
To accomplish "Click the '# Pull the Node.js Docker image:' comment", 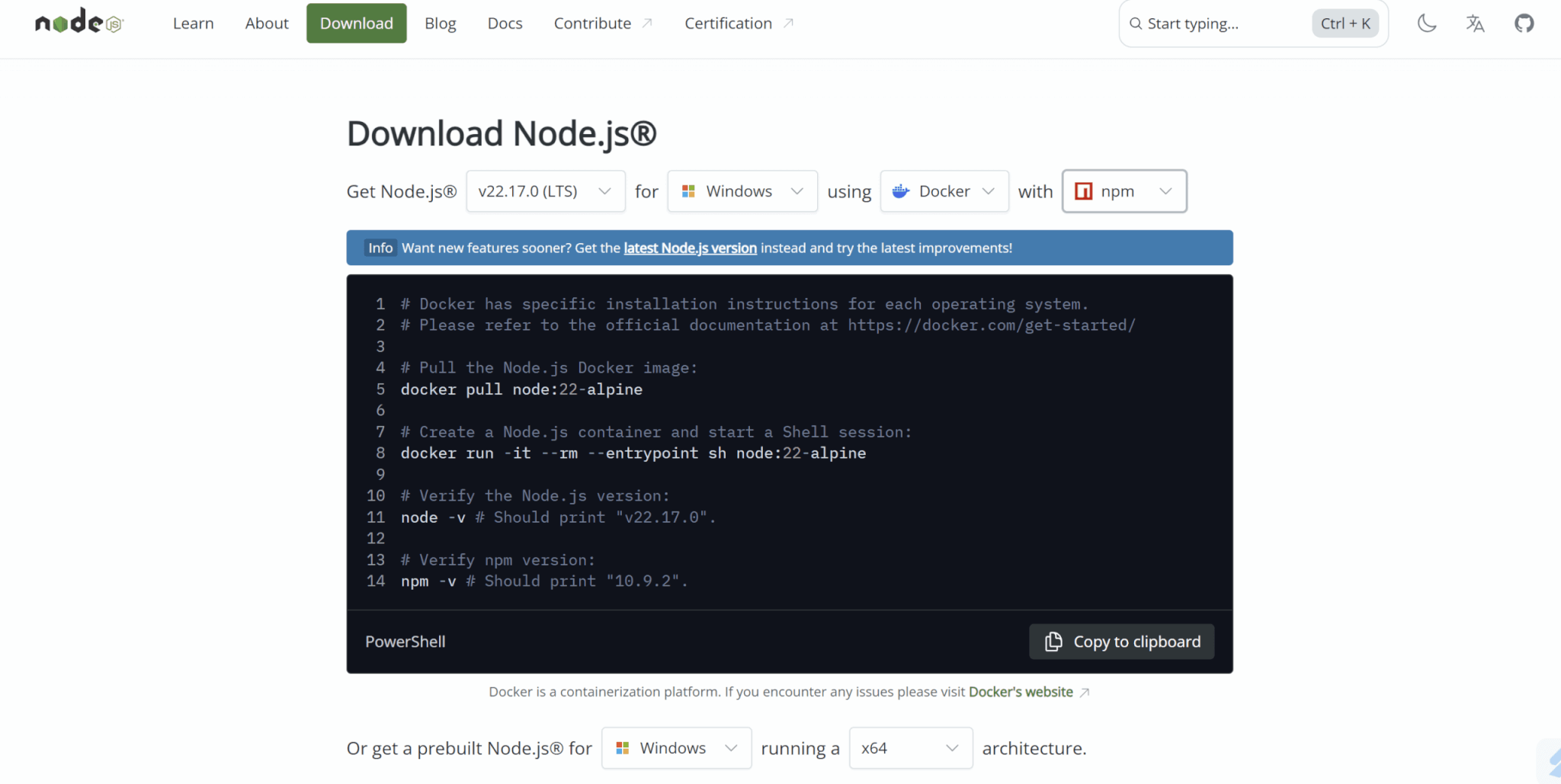I will tap(549, 368).
